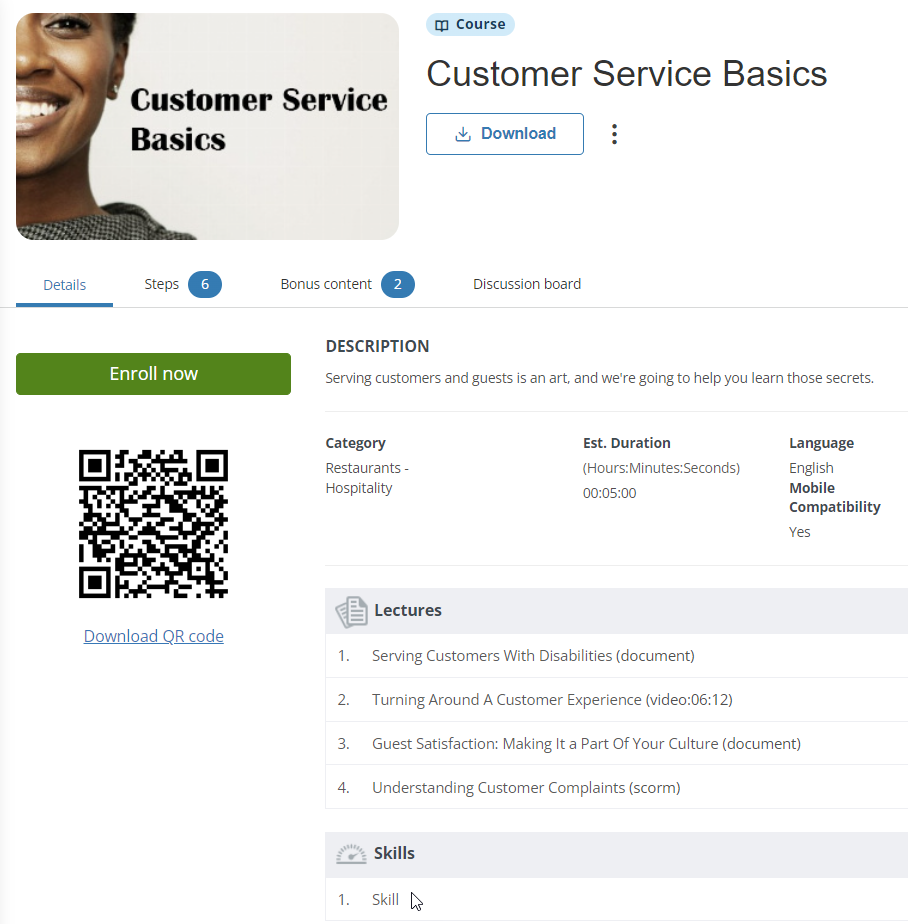
Task: Open the three-dot options menu
Action: tap(614, 133)
